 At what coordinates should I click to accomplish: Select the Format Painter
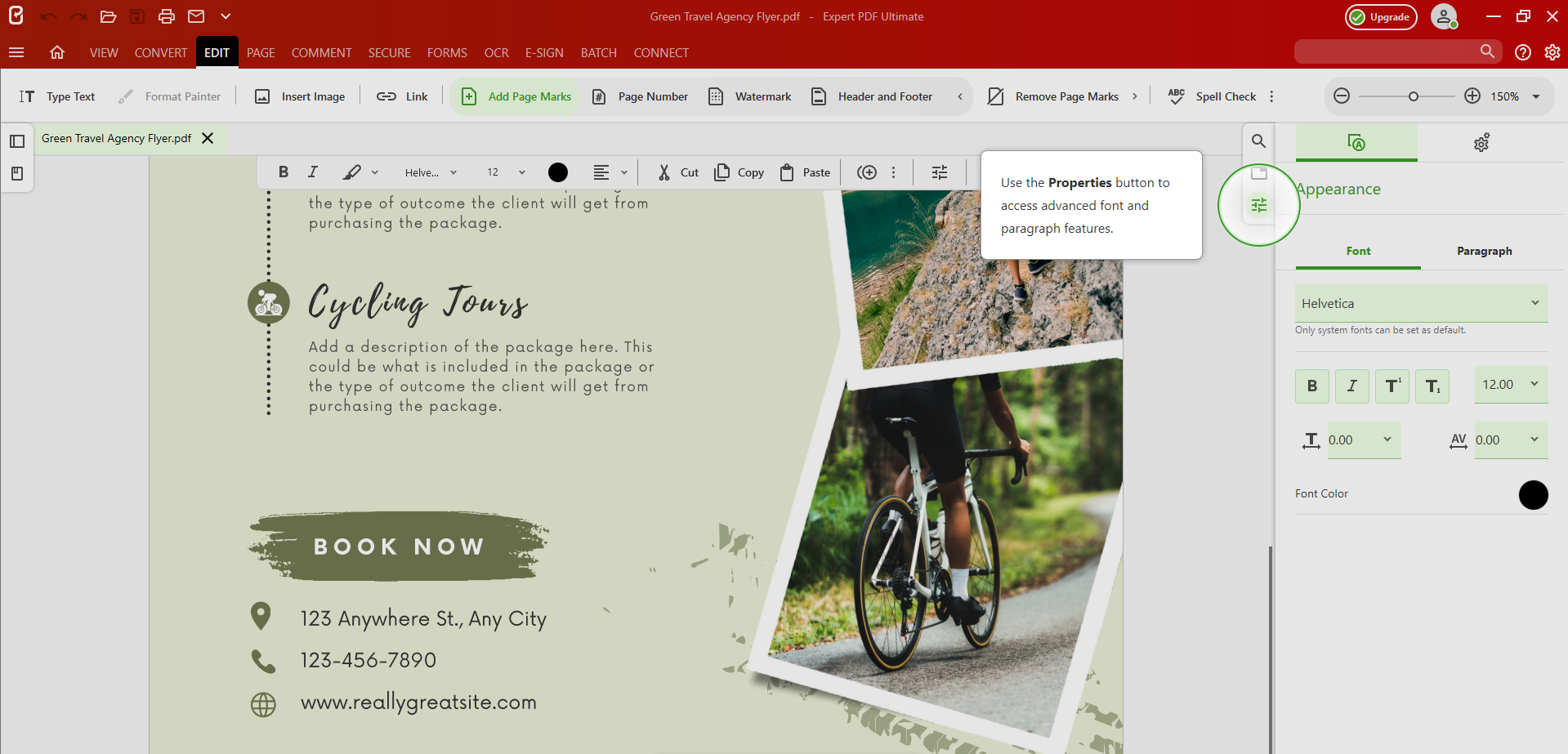pyautogui.click(x=169, y=96)
